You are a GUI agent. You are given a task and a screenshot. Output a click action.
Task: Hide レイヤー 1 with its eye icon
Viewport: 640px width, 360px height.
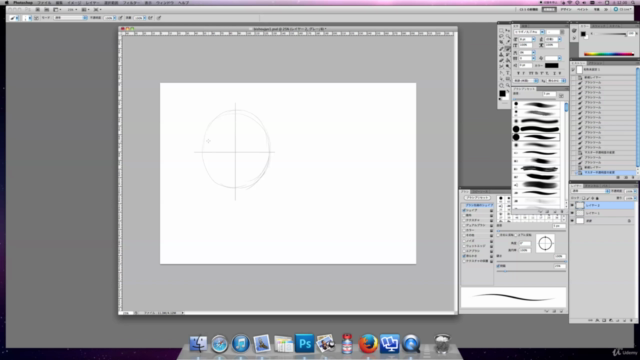pyautogui.click(x=572, y=213)
